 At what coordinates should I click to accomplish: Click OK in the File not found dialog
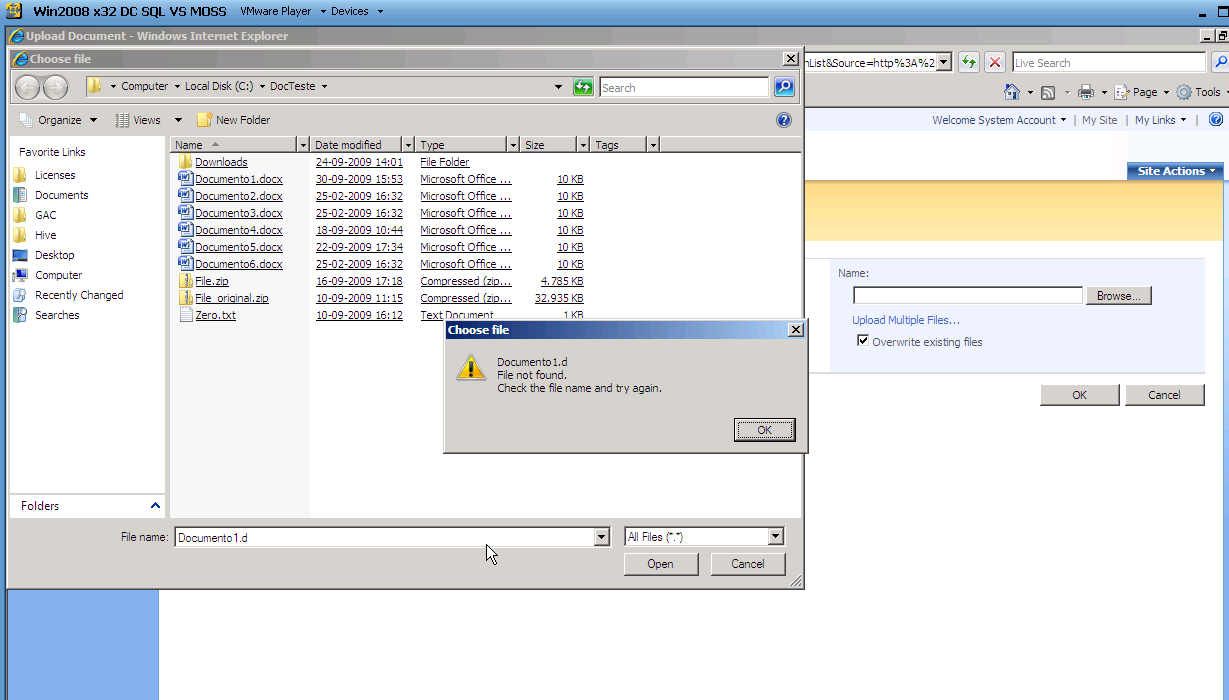pyautogui.click(x=764, y=430)
